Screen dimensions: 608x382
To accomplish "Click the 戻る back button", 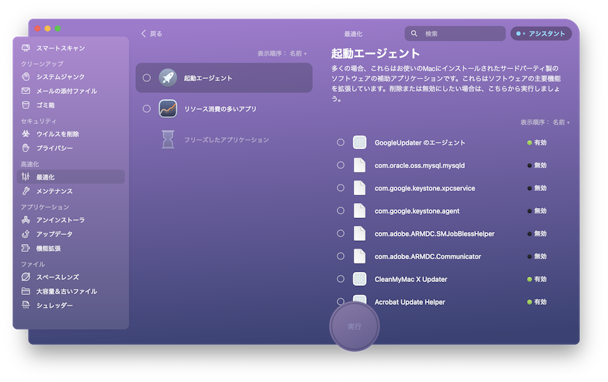I will (x=152, y=34).
